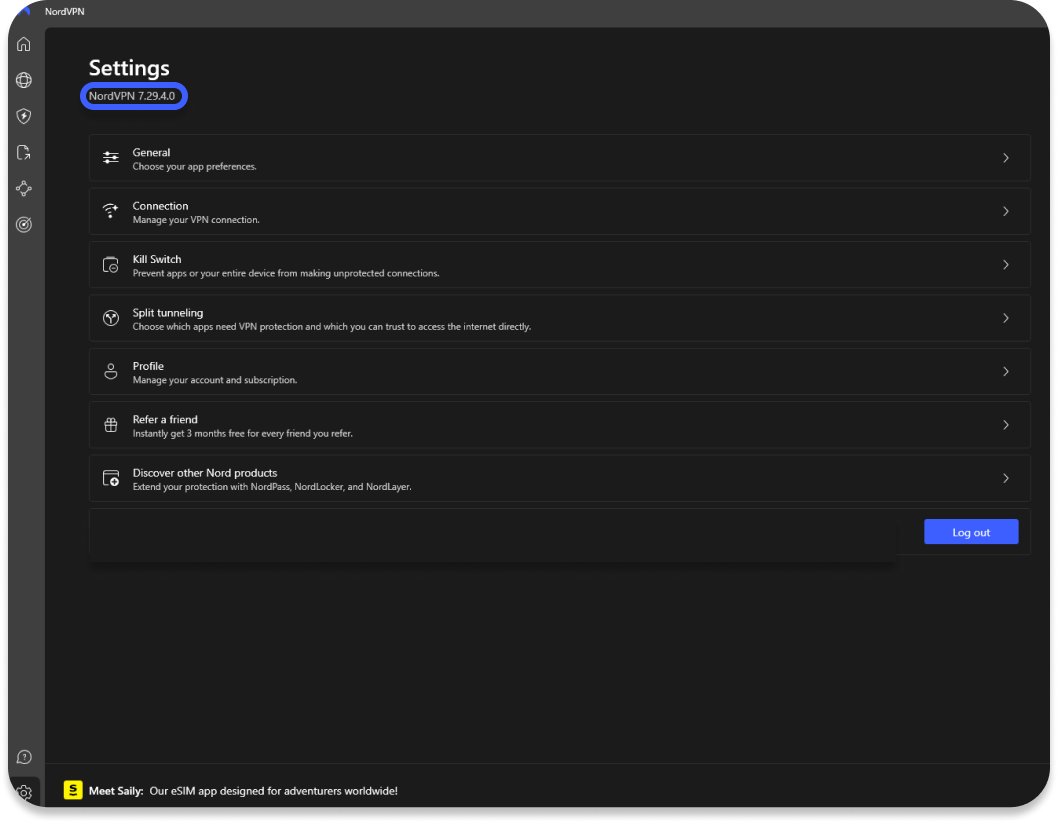Screen dimensions: 1058x824
Task: Open Threat Protection shield icon
Action: pos(24,116)
